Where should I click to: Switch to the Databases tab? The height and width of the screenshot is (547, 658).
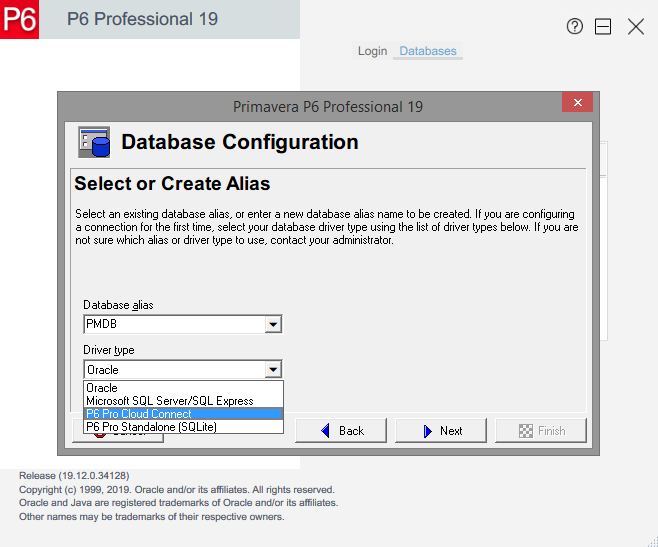pos(428,51)
